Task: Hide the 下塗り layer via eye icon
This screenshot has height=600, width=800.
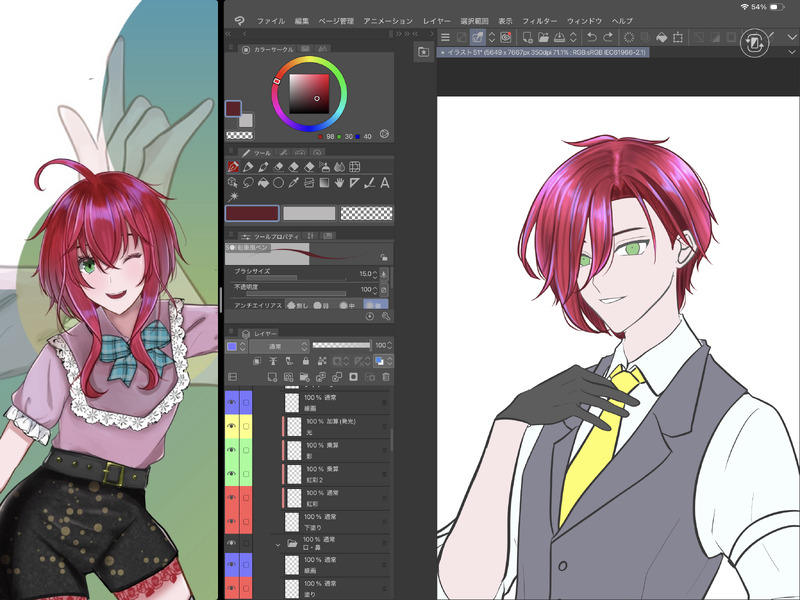Action: [232, 521]
